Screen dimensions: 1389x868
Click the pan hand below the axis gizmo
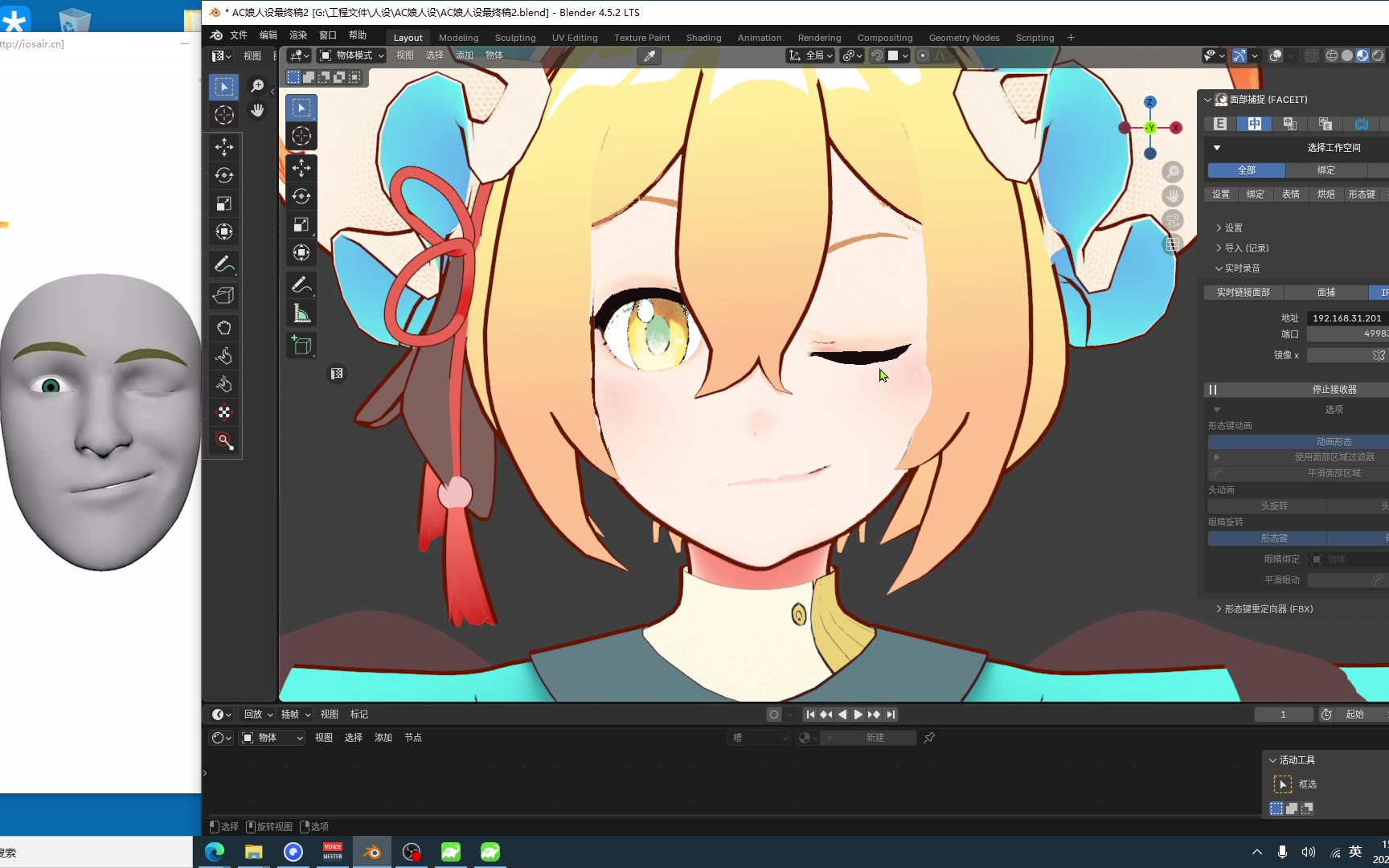(1173, 195)
